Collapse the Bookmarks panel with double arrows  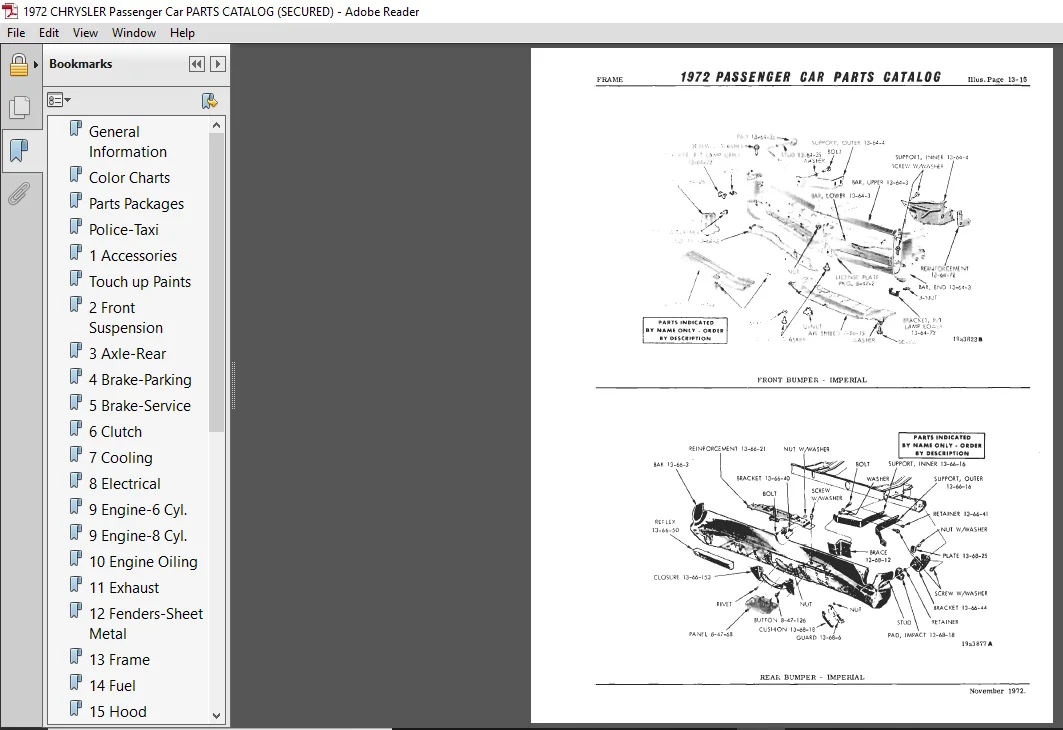(x=196, y=64)
